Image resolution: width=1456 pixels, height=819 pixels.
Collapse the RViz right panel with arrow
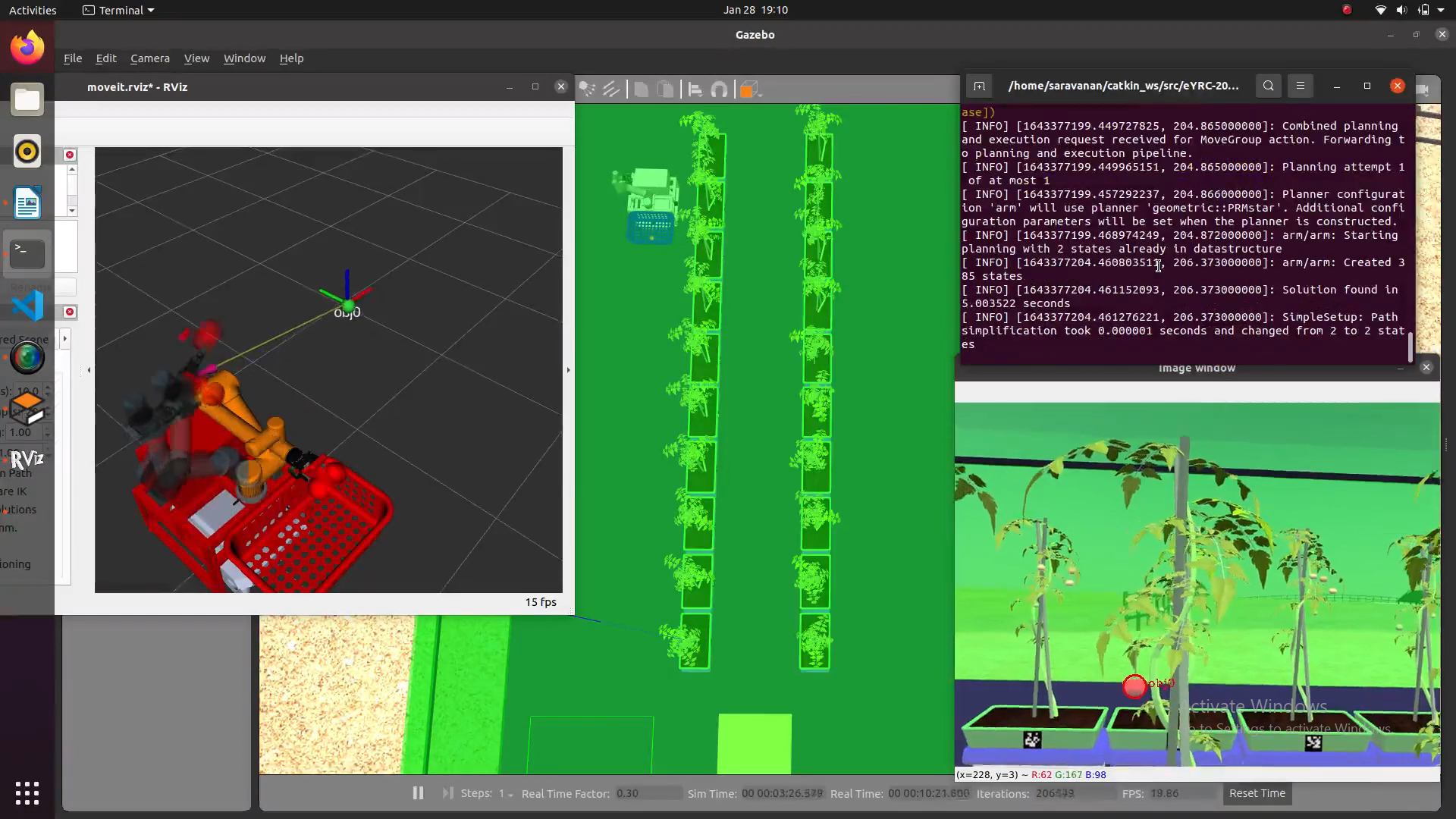(x=568, y=370)
